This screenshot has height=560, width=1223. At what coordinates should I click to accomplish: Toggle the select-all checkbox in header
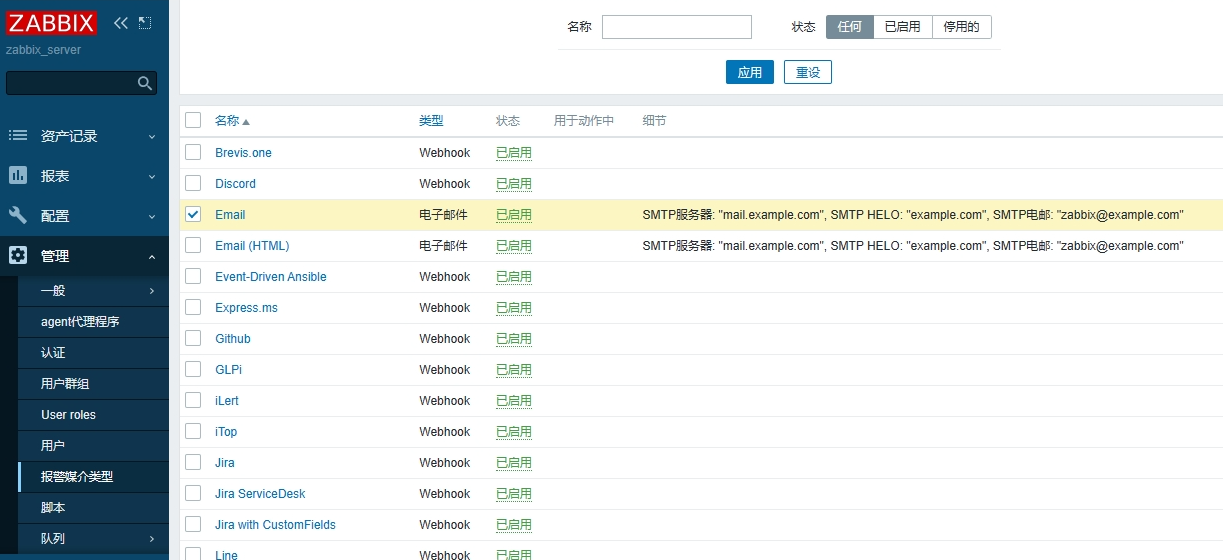(193, 120)
